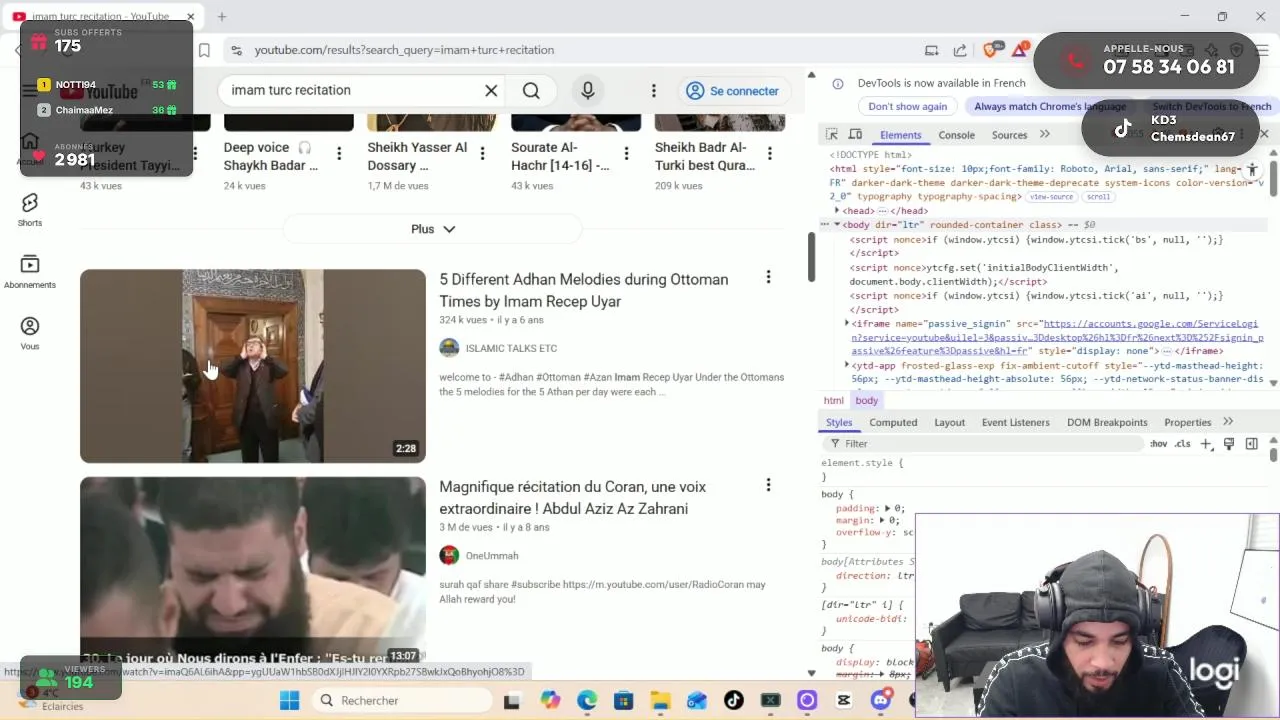Click the page vertical scrollbar thumb

[811, 257]
